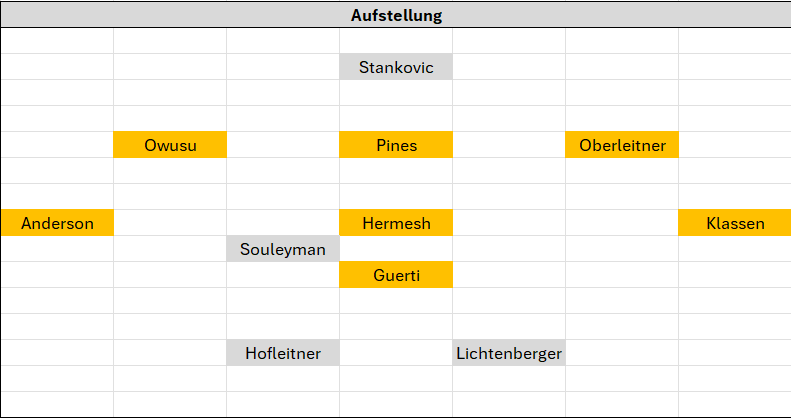Select empty cell directly above Anderson

click(x=57, y=197)
